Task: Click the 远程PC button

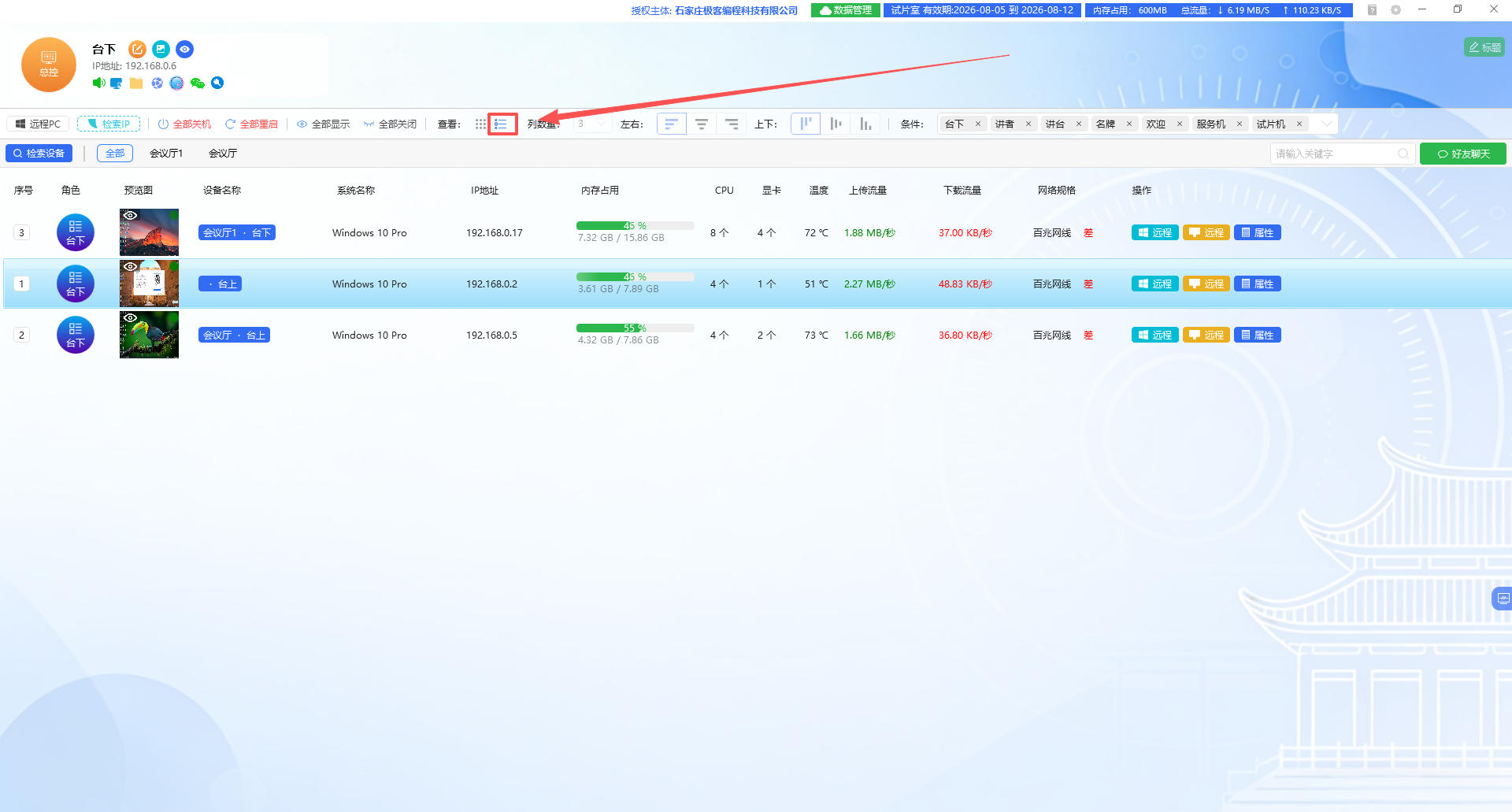Action: 39,124
